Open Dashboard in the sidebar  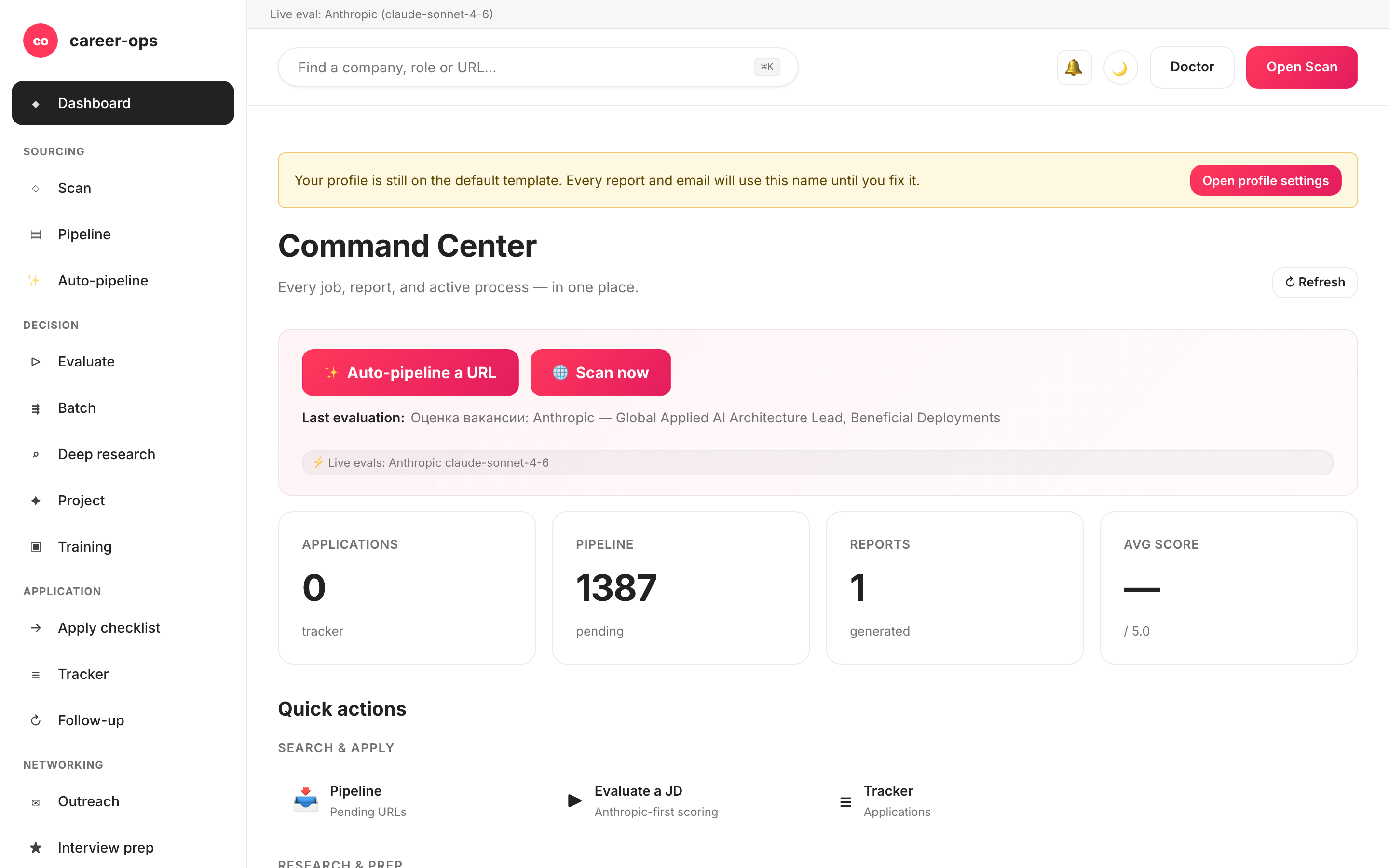(123, 103)
